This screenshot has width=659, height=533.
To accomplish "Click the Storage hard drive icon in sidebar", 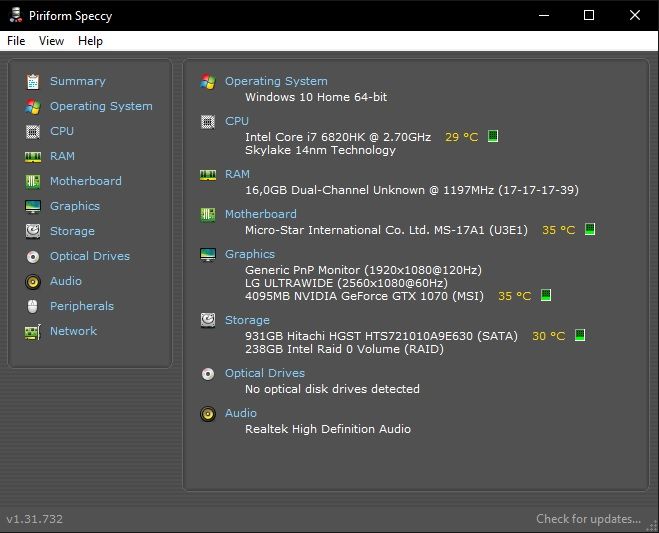I will pos(33,231).
